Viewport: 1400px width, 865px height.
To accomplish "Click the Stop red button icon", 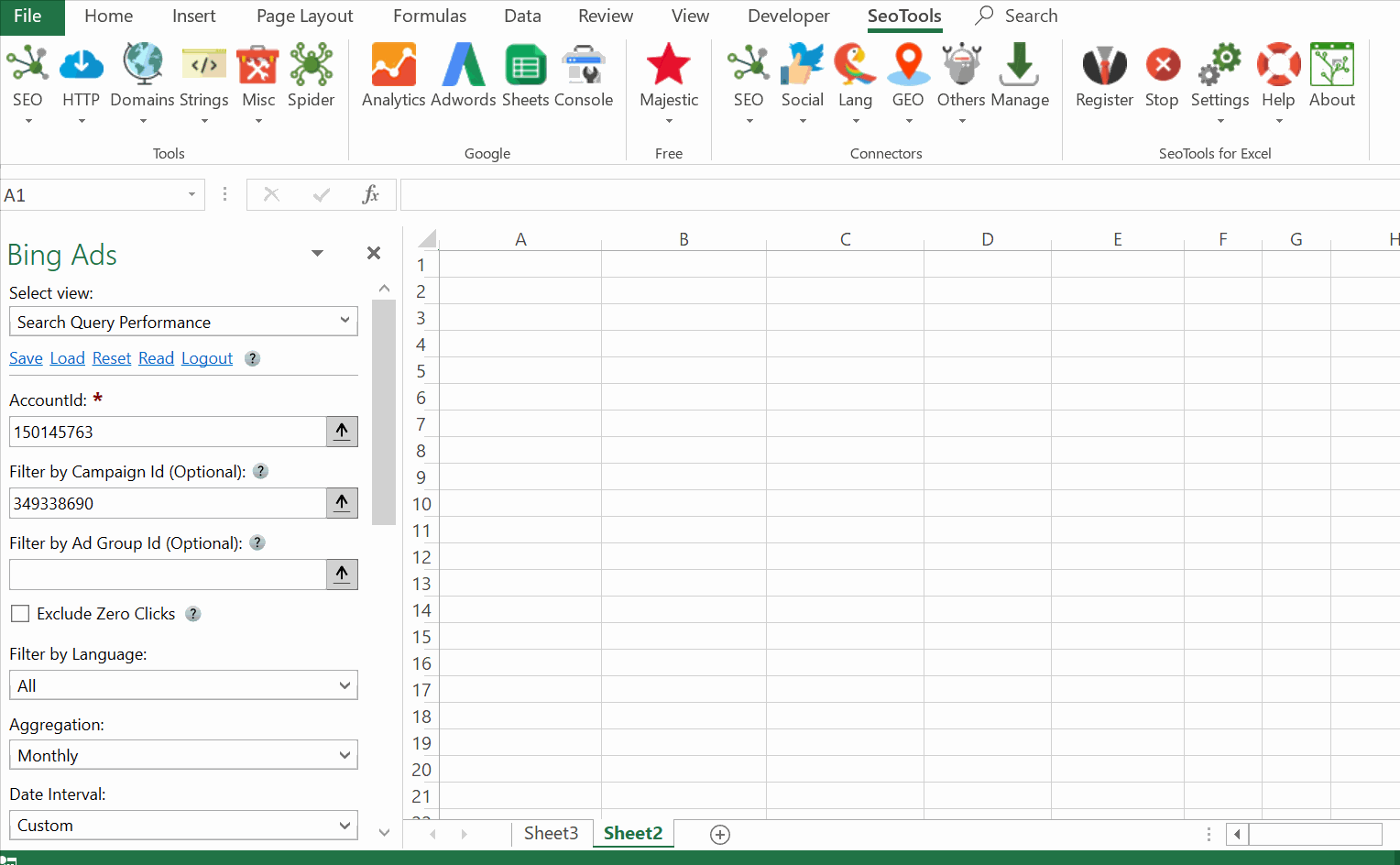I will pyautogui.click(x=1163, y=64).
